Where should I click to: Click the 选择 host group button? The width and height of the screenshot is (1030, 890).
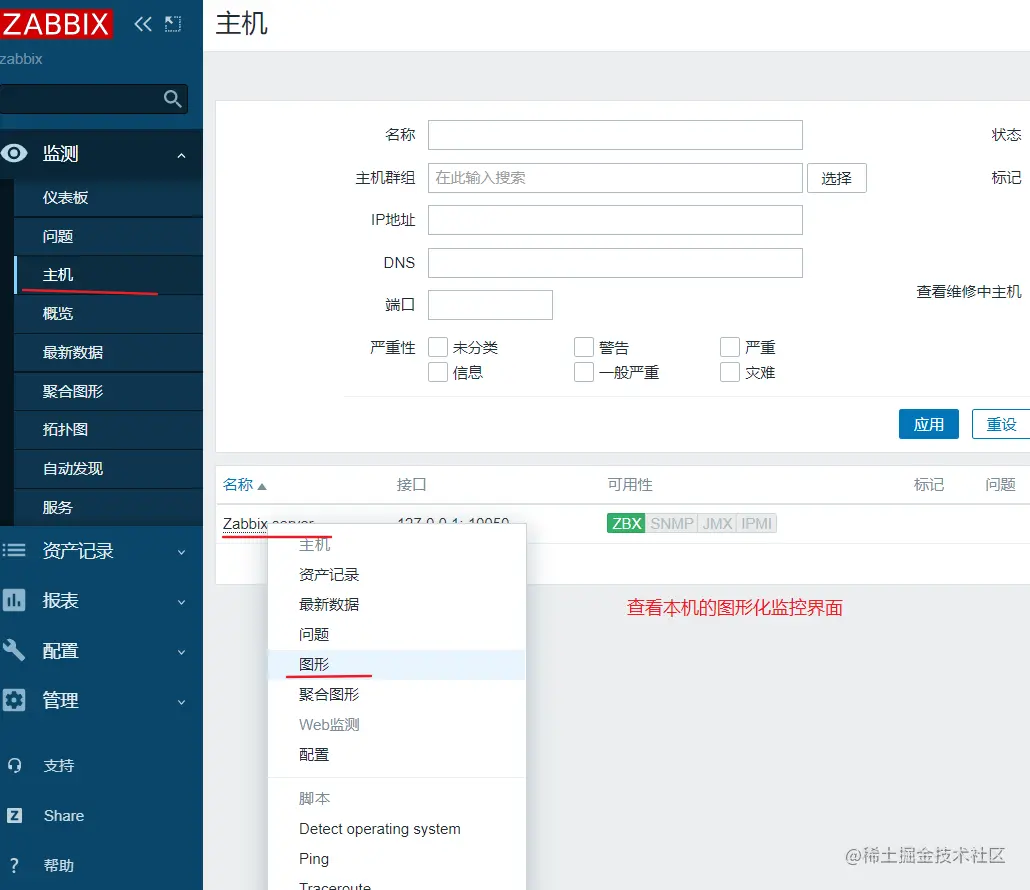tap(836, 178)
